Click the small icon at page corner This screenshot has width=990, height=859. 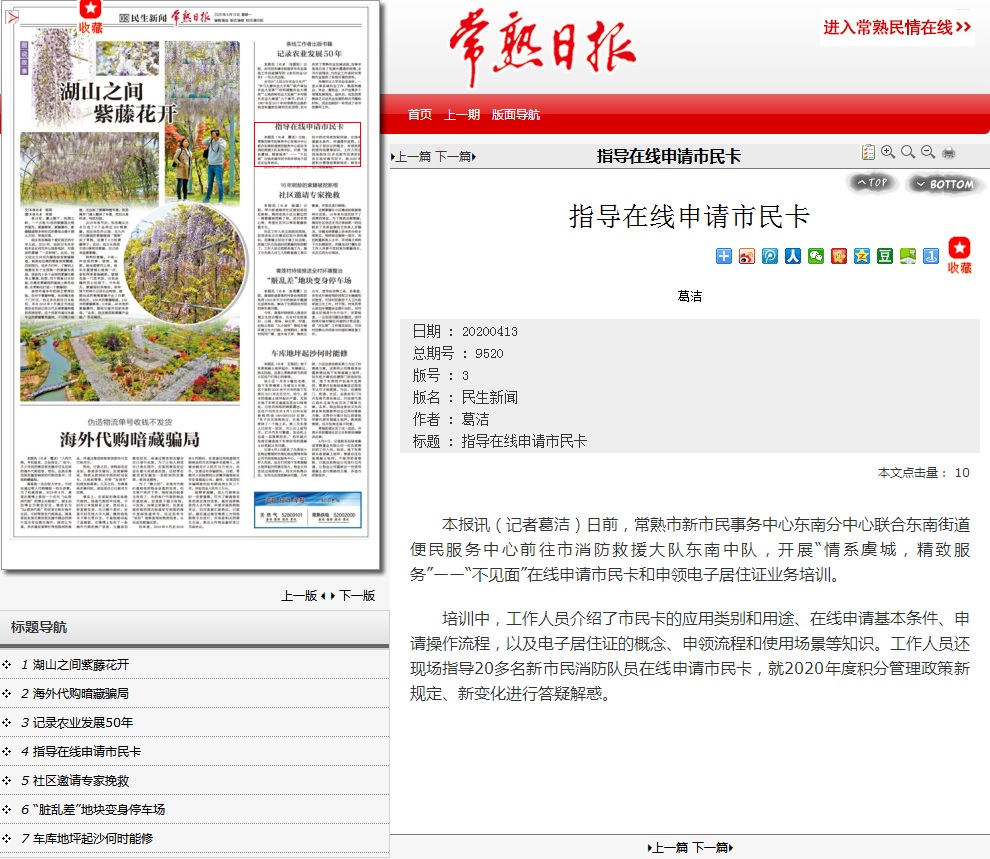point(11,16)
